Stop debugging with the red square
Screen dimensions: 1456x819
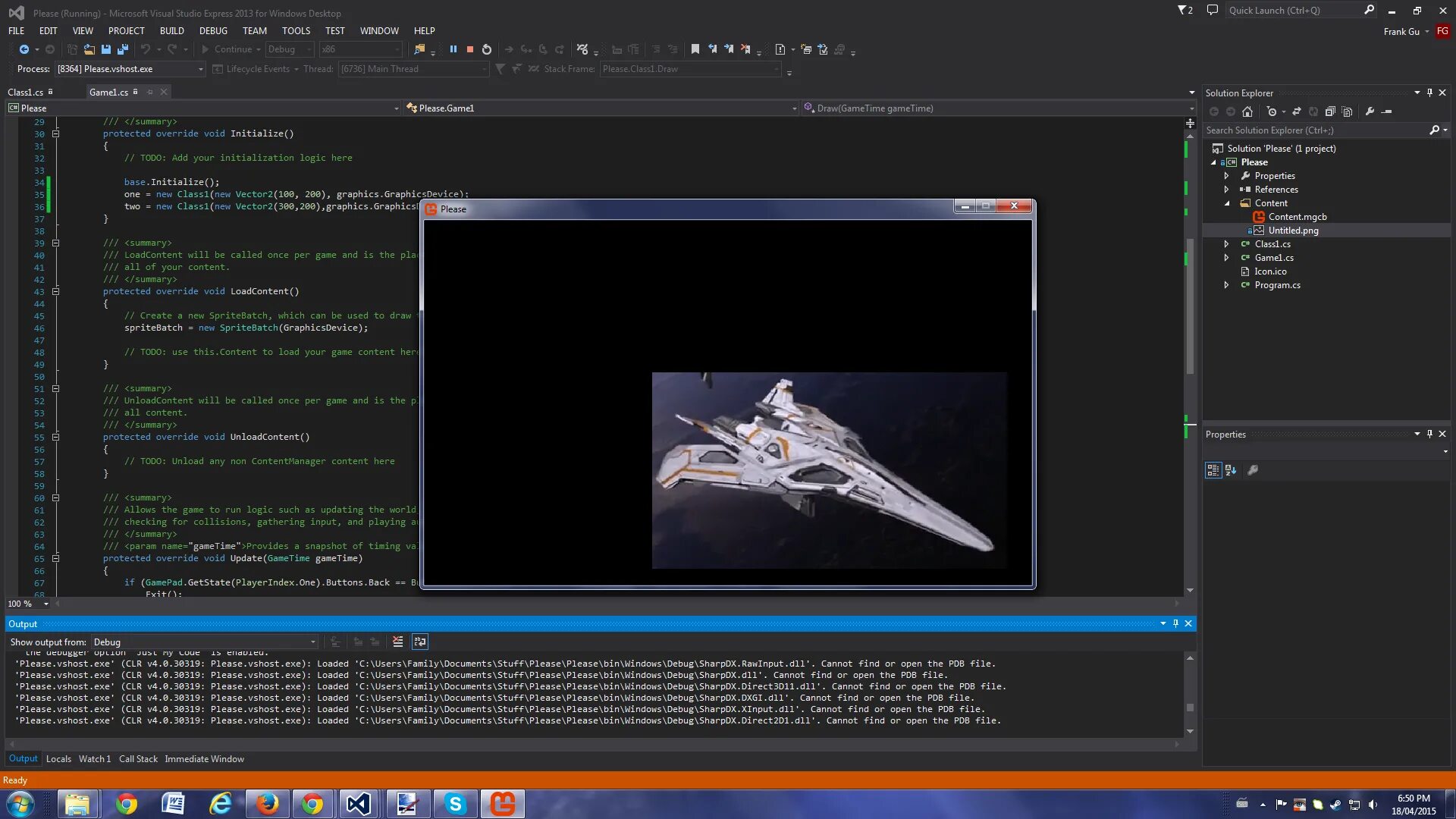coord(469,49)
